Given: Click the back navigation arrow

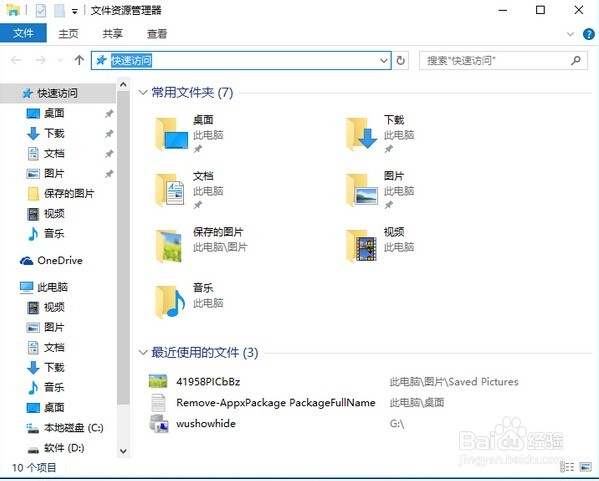Looking at the screenshot, I should [x=16, y=60].
